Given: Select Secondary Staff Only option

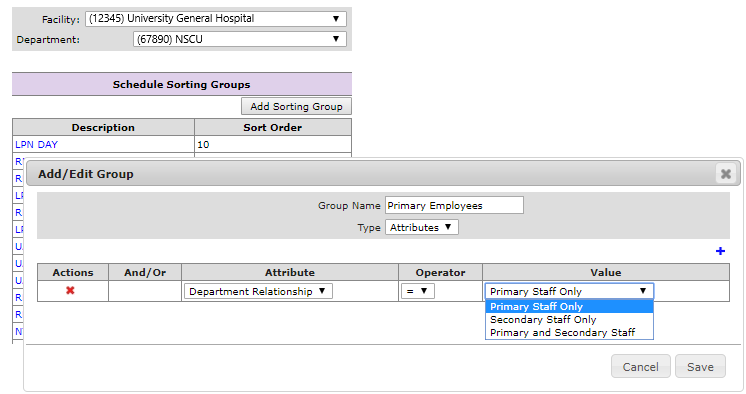Looking at the screenshot, I should [x=569, y=320].
